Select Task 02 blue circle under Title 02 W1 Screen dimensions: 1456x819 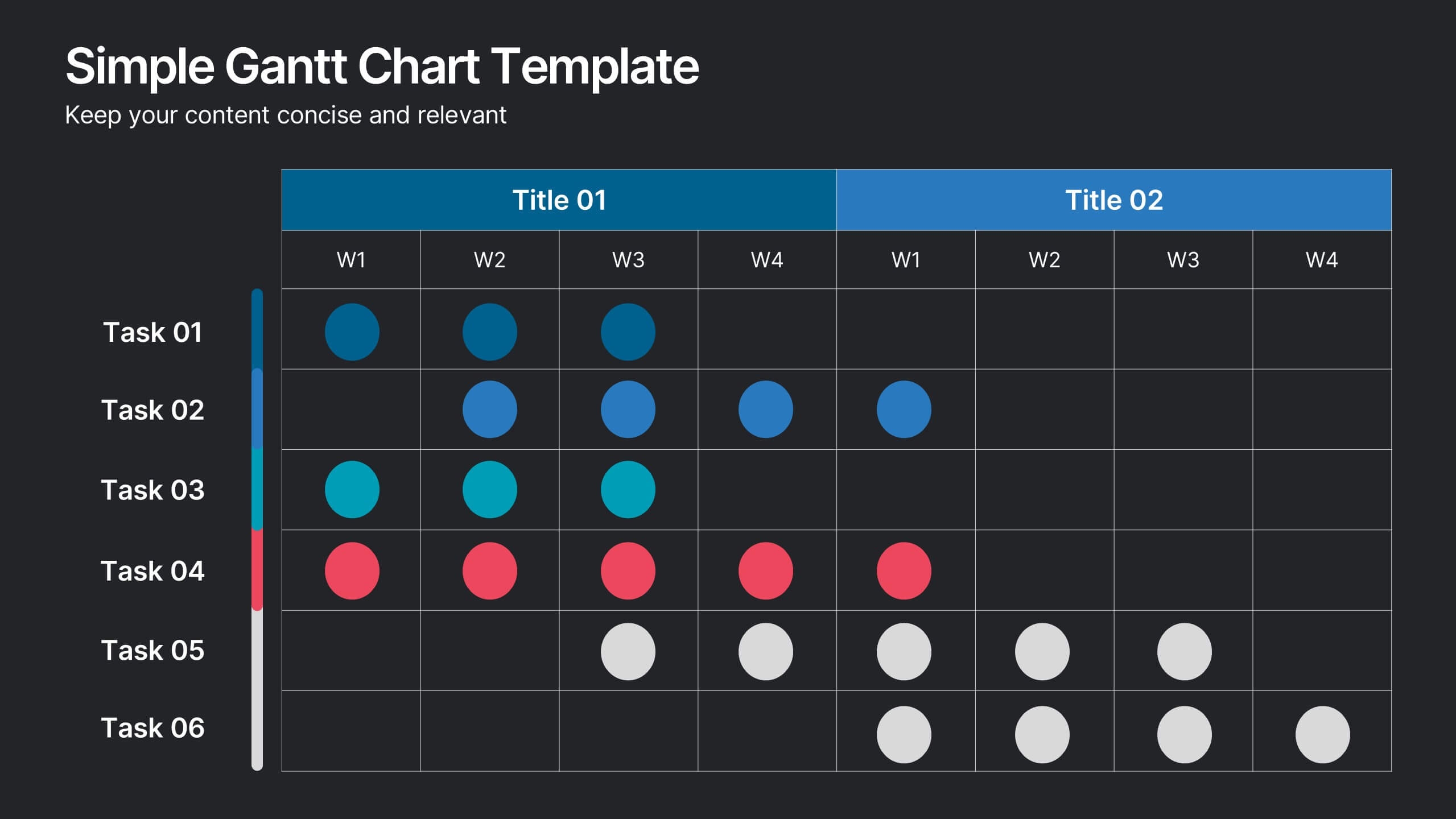(x=904, y=409)
